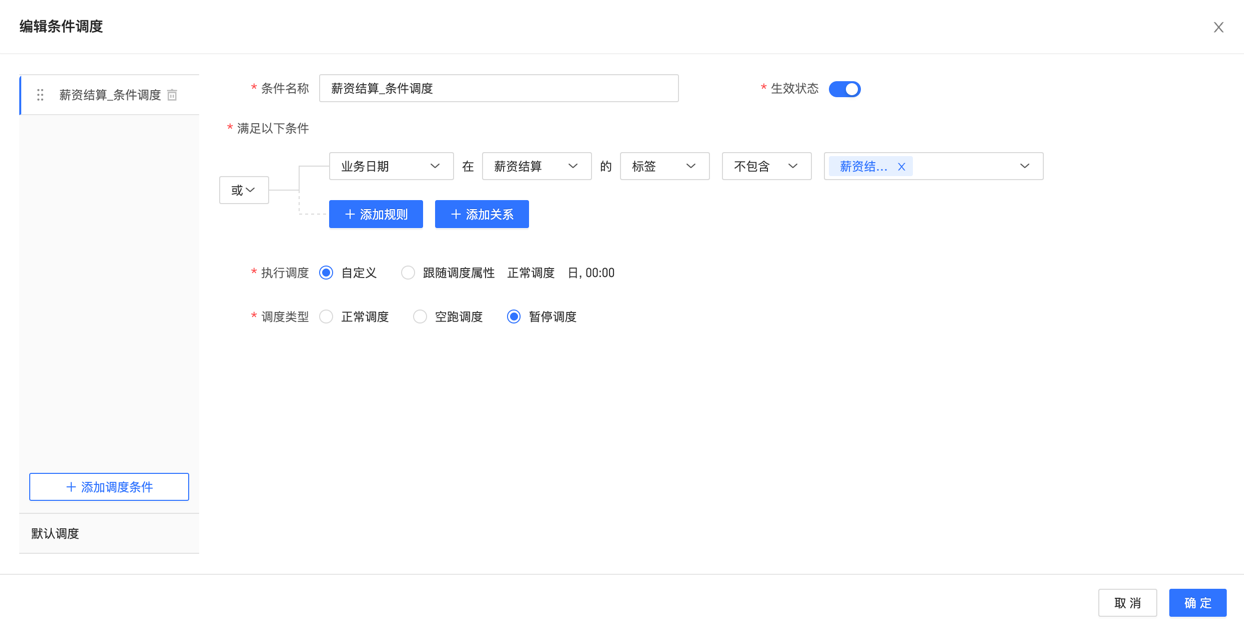Viewport: 1244px width, 630px height.
Task: Click the 添加关系 button
Action: (482, 214)
